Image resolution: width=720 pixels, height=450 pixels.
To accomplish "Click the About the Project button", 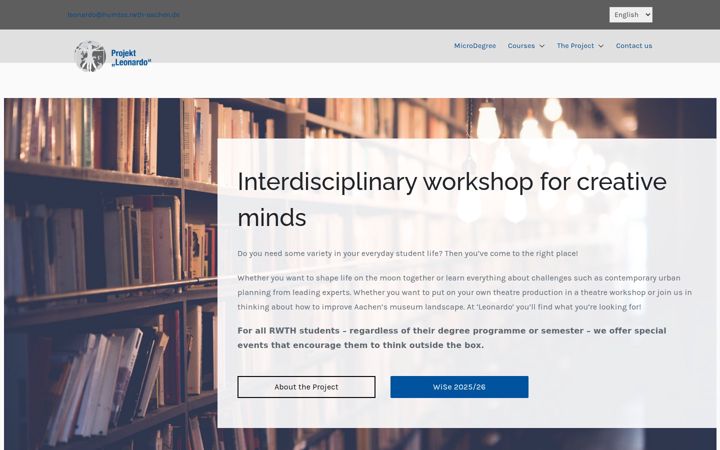I will [x=306, y=387].
